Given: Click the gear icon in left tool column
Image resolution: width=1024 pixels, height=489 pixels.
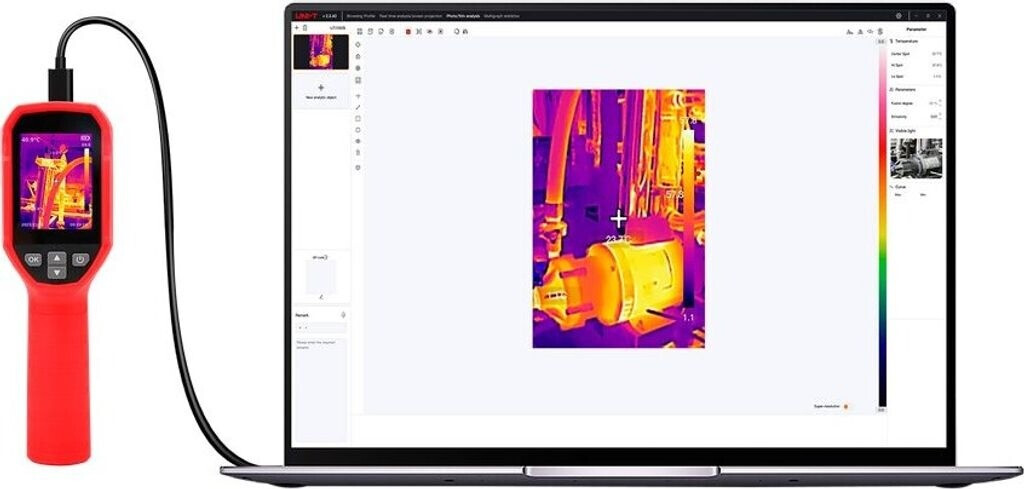Looking at the screenshot, I should 358,167.
